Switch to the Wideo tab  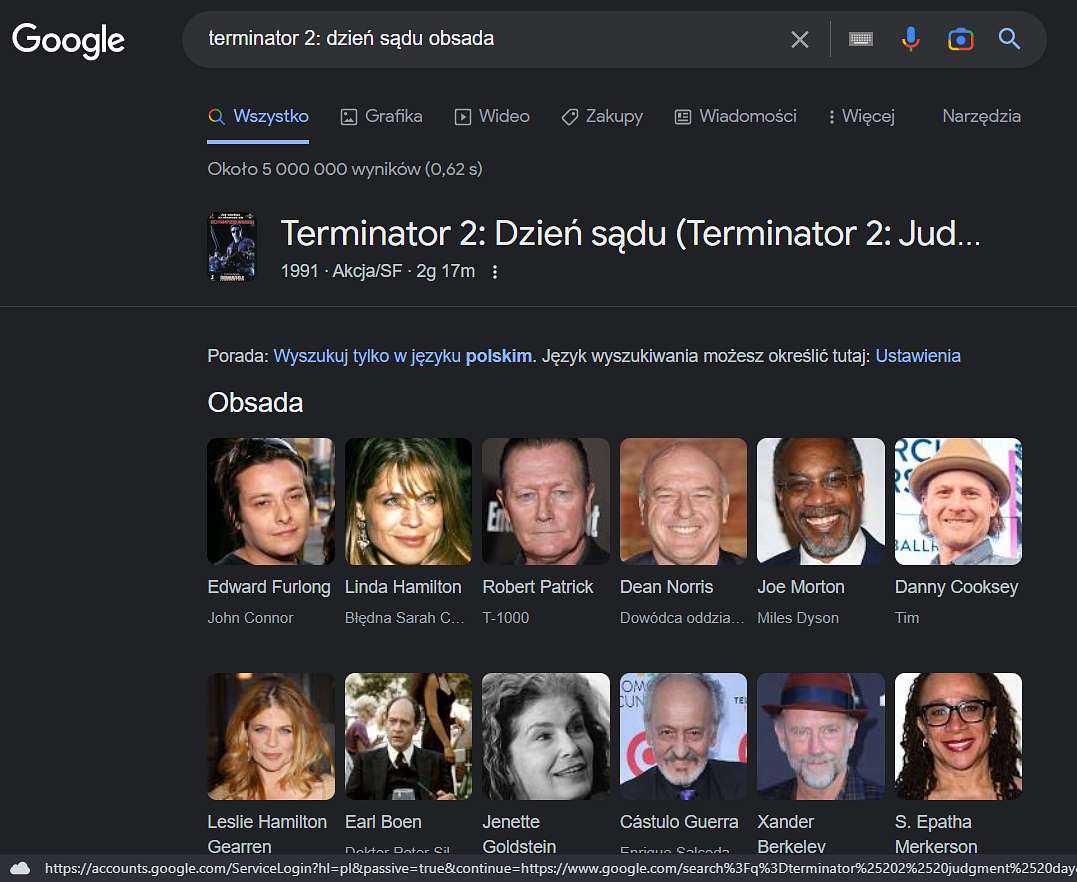click(x=492, y=117)
